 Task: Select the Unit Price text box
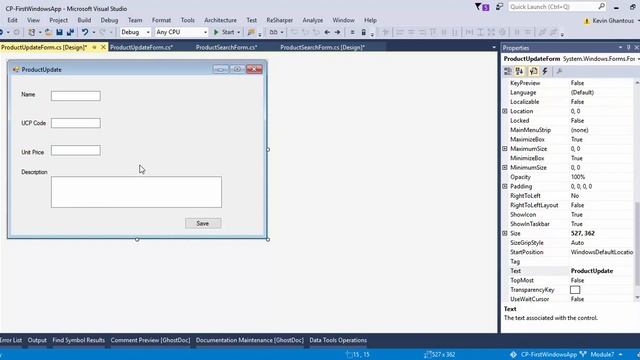76,151
